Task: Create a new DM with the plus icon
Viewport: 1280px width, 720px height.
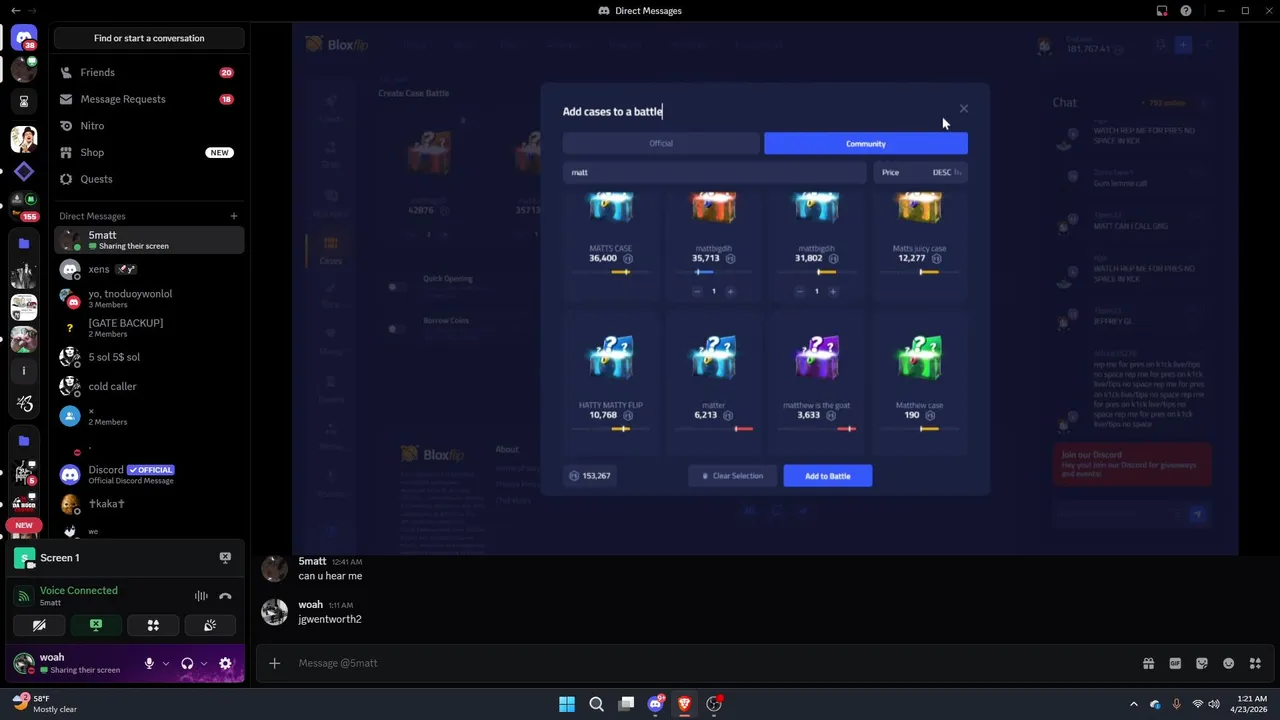Action: [x=234, y=216]
